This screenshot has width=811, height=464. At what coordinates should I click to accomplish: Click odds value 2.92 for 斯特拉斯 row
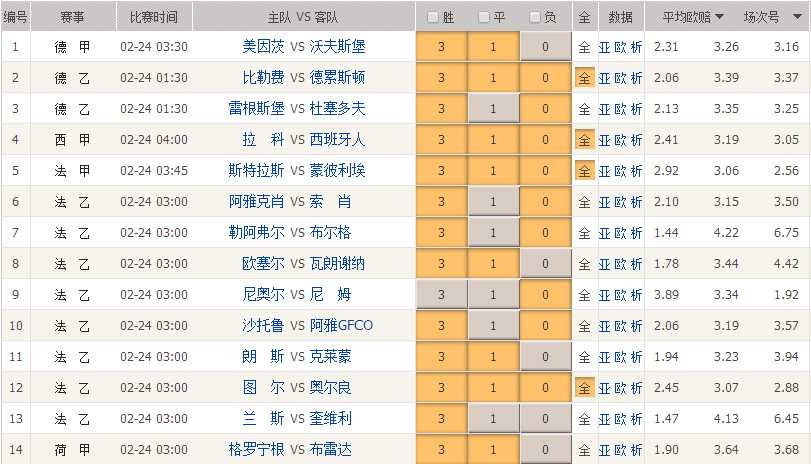point(666,171)
